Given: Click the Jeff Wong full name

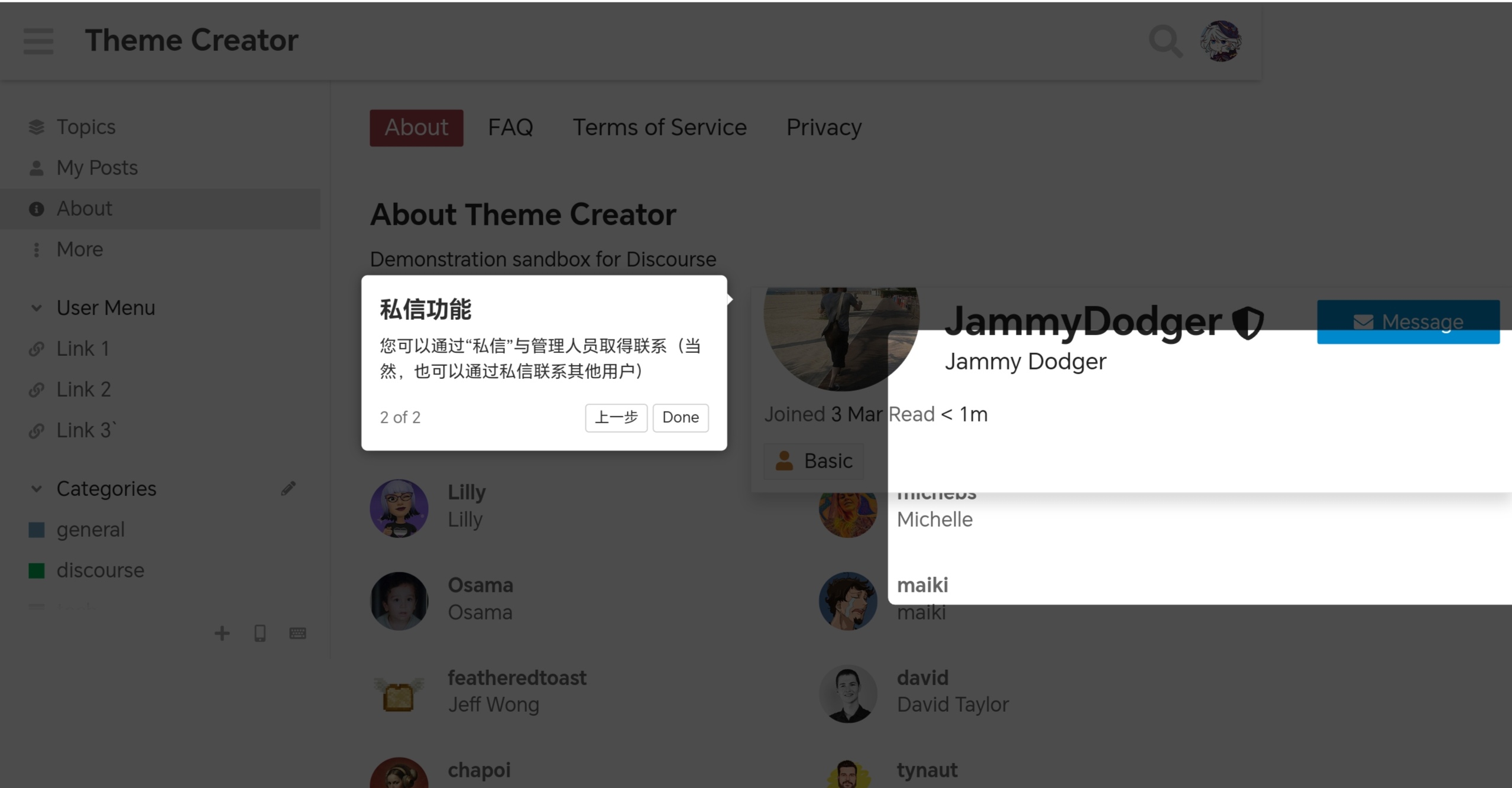Looking at the screenshot, I should click(x=493, y=705).
